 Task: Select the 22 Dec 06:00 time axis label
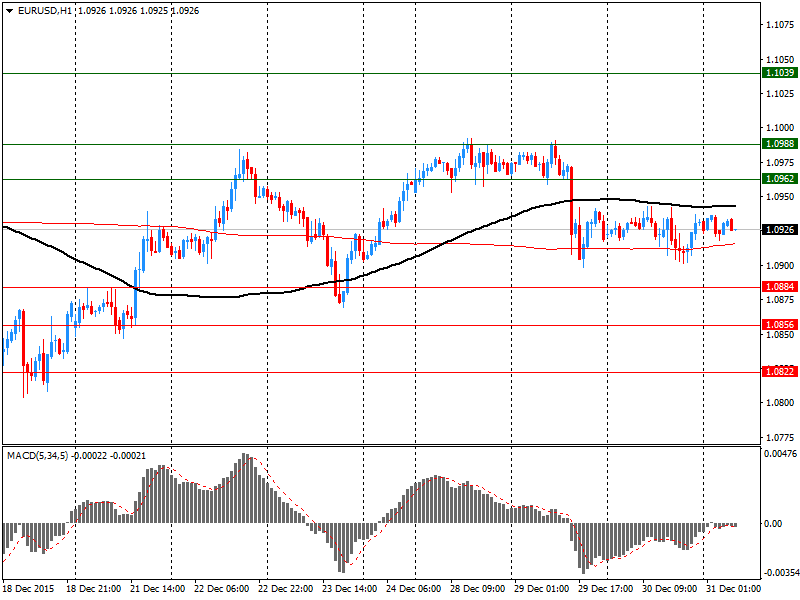click(x=222, y=589)
